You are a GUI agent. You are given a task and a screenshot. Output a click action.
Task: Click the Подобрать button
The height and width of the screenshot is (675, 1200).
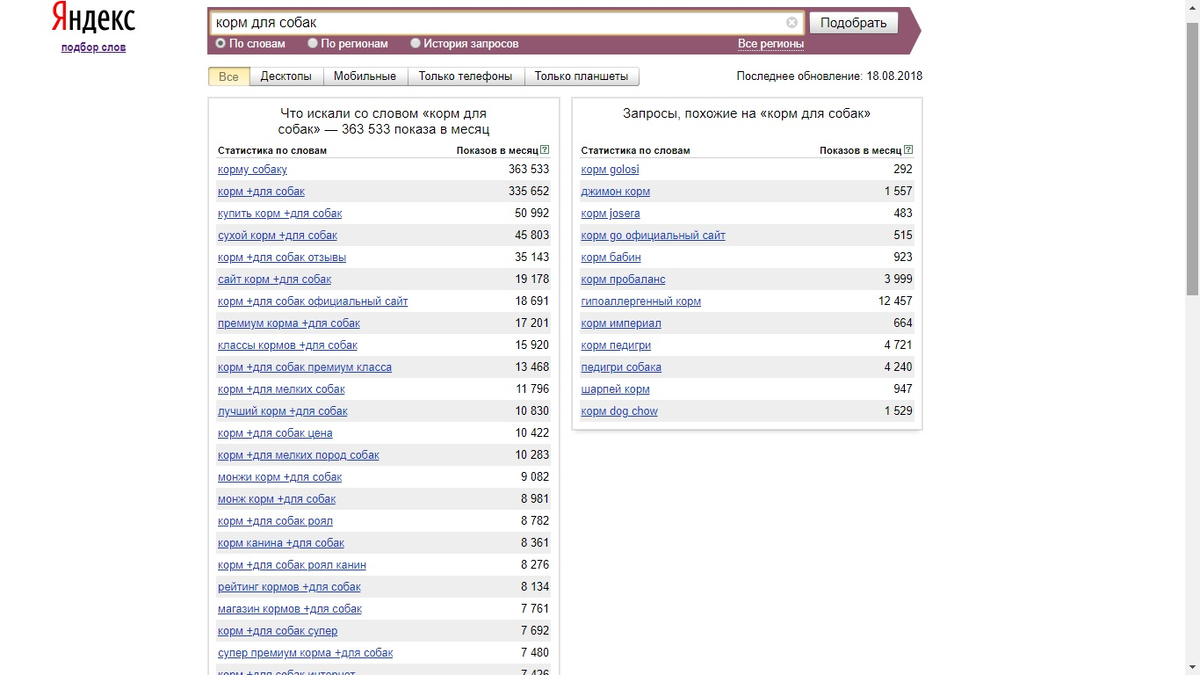click(853, 22)
